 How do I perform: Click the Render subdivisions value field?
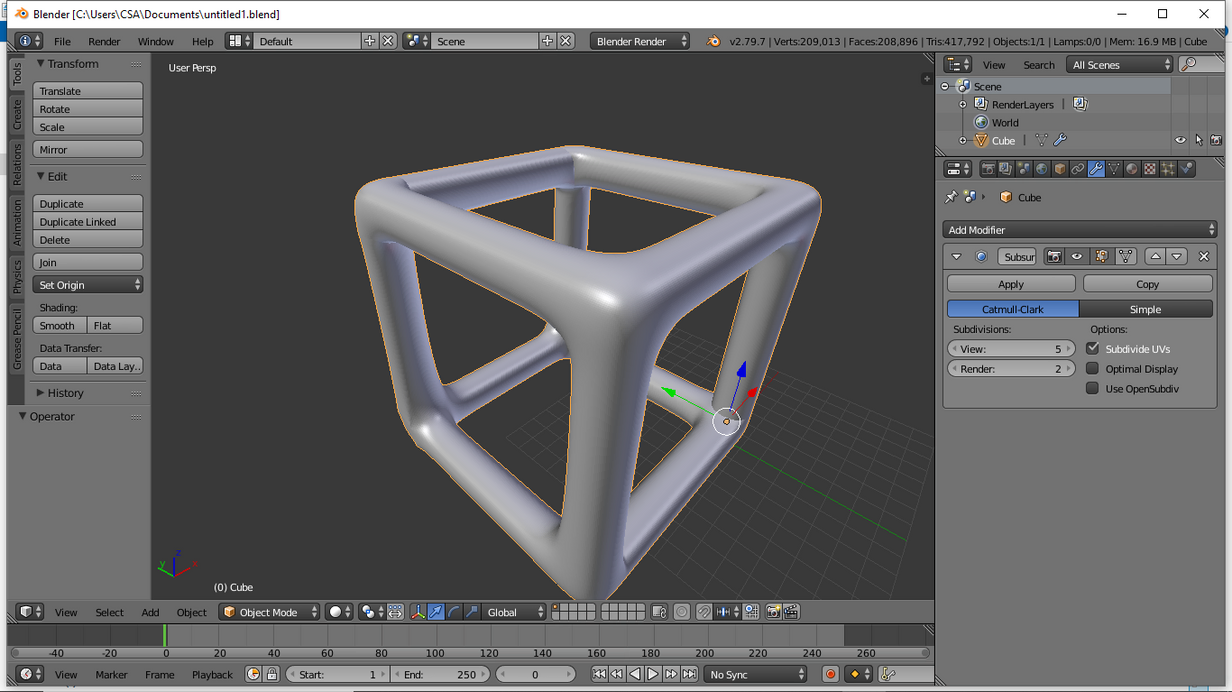pyautogui.click(x=1011, y=369)
